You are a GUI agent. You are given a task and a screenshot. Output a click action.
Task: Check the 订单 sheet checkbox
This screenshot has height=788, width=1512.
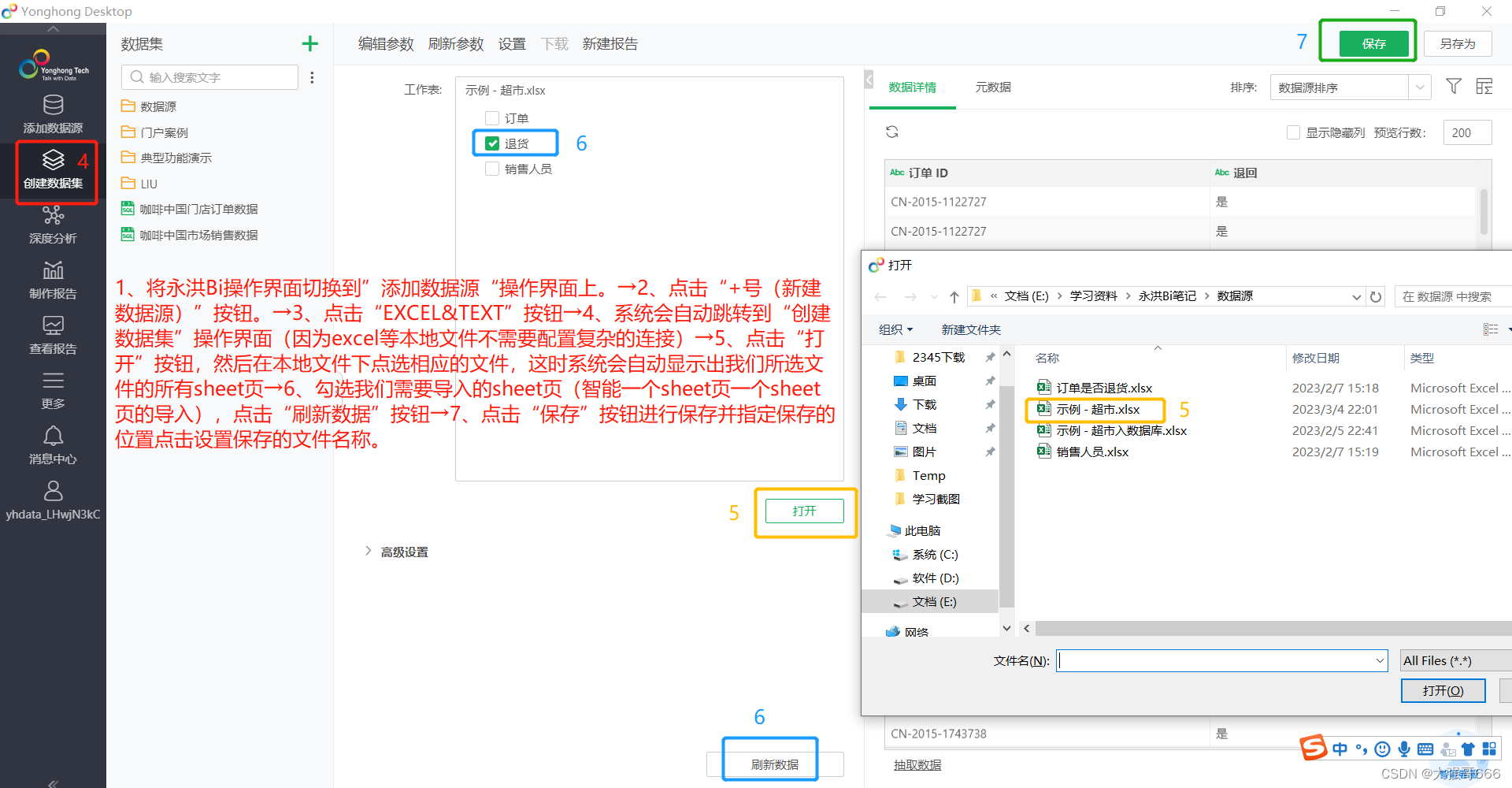[x=492, y=118]
